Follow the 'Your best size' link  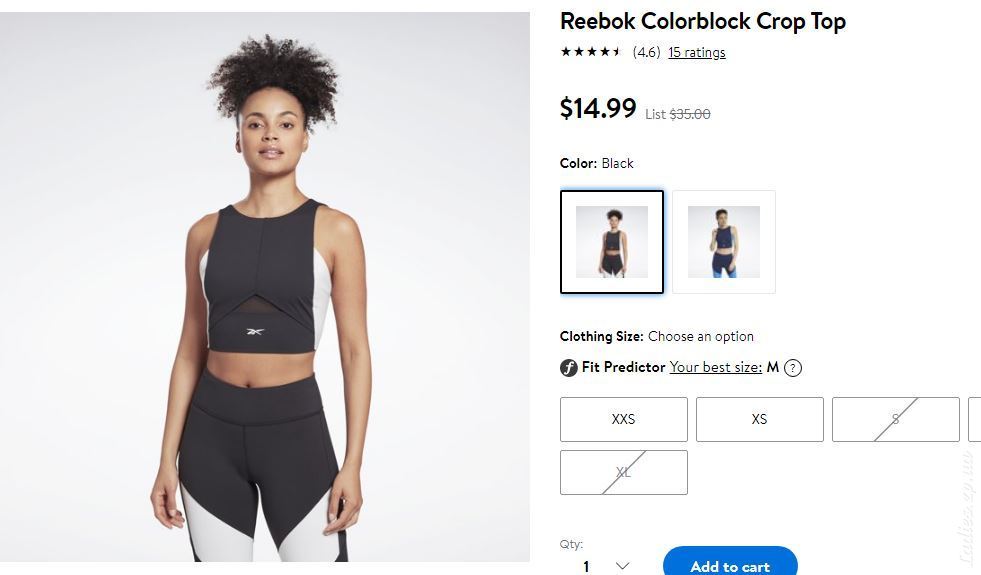716,367
